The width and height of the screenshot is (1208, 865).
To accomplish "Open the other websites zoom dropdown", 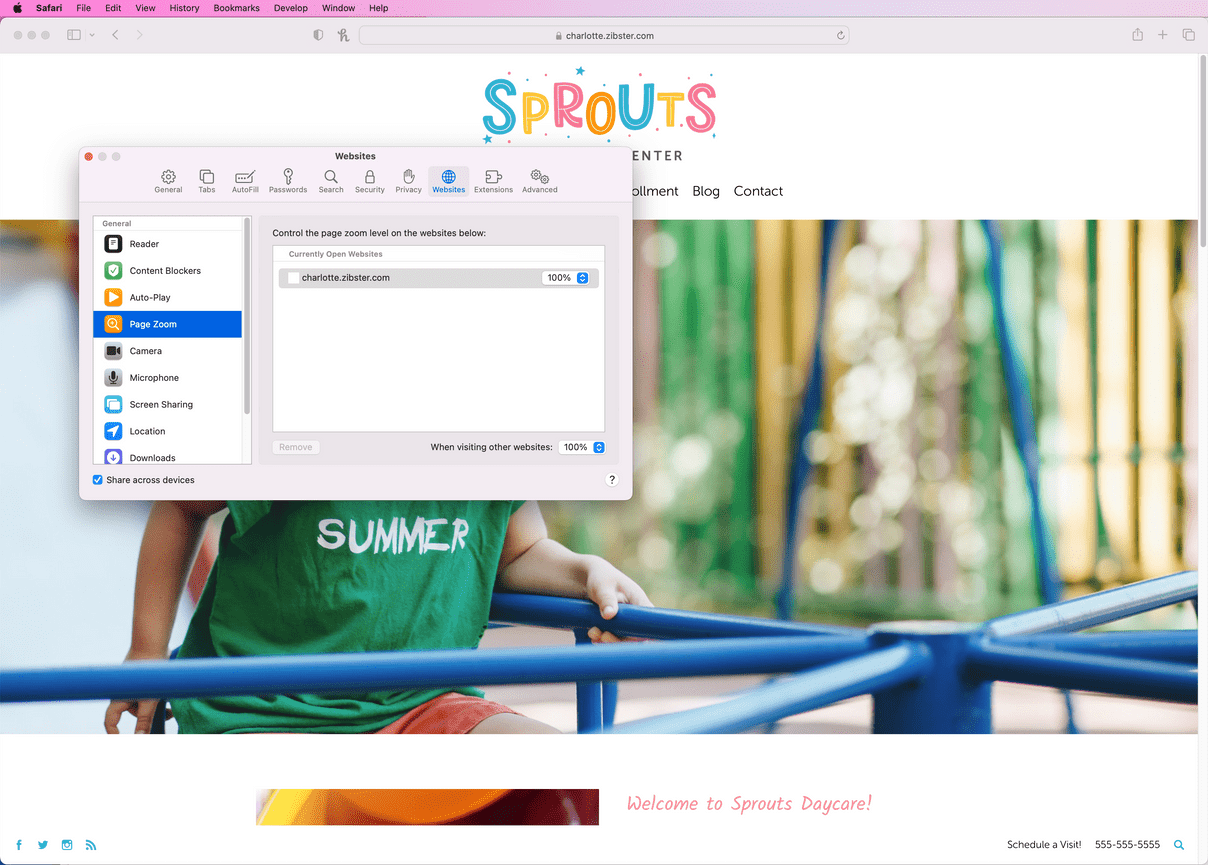I will coord(599,448).
